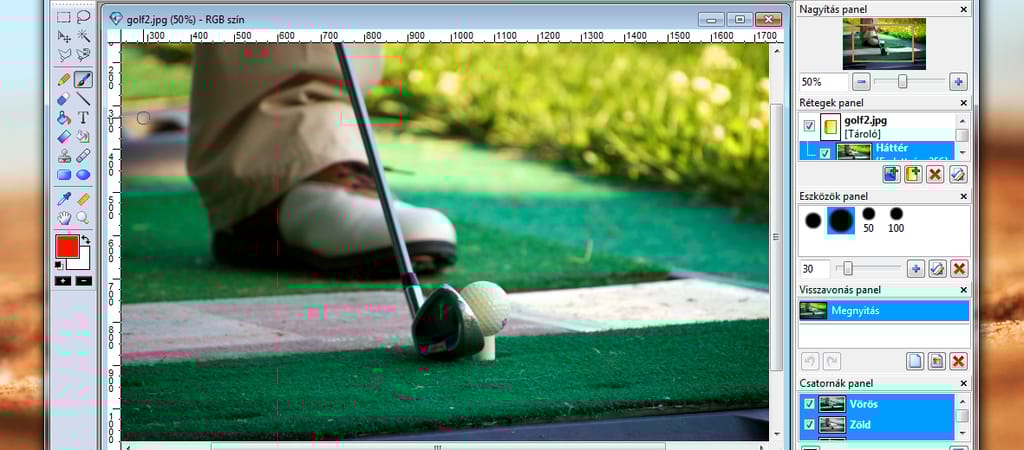Hide the Háttér layer via its checkbox
Screen dimensions: 1024x450
(x=825, y=153)
